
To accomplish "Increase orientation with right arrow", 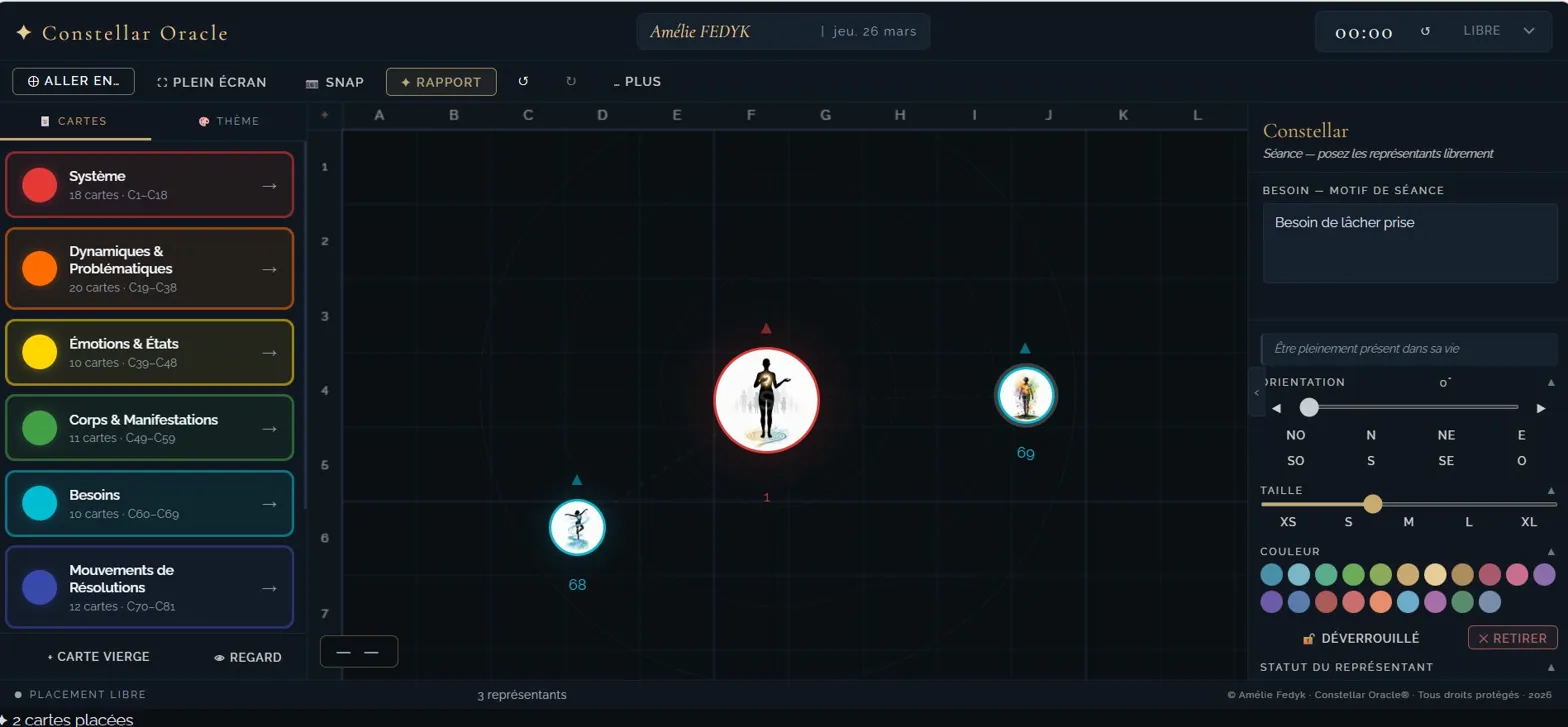I will [x=1541, y=408].
